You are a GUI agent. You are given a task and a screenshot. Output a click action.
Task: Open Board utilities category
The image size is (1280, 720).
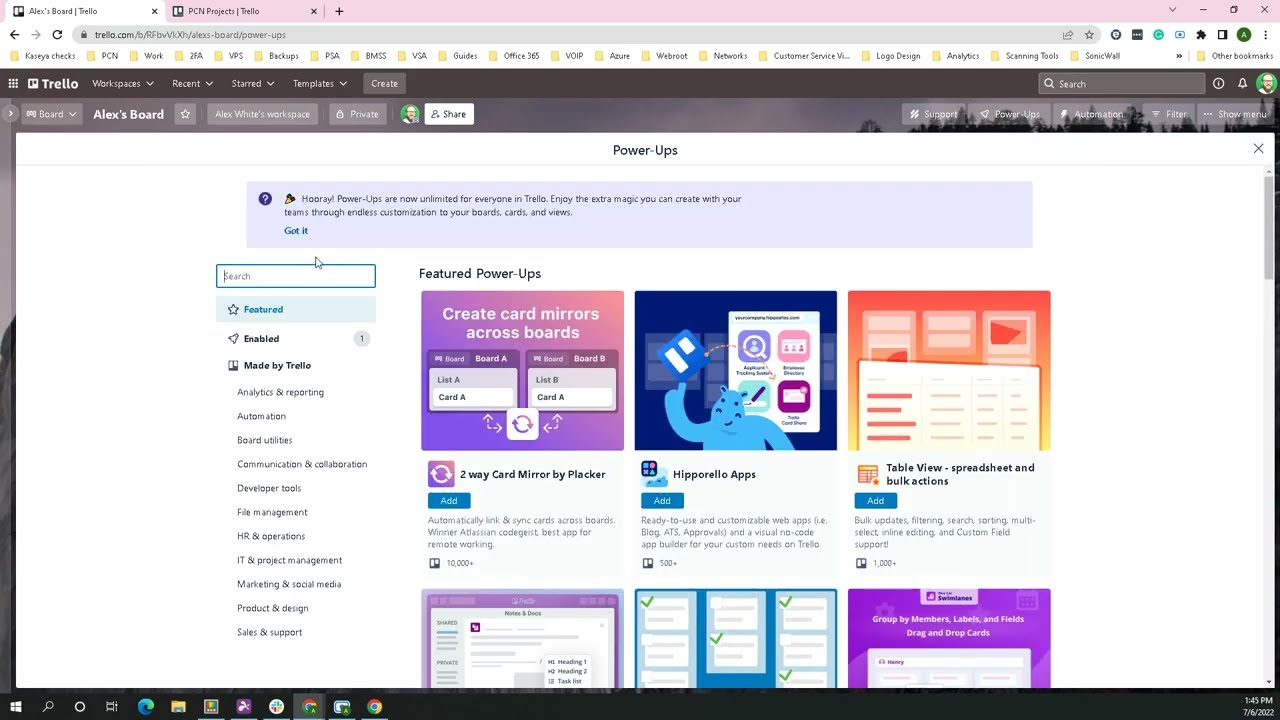(x=265, y=440)
